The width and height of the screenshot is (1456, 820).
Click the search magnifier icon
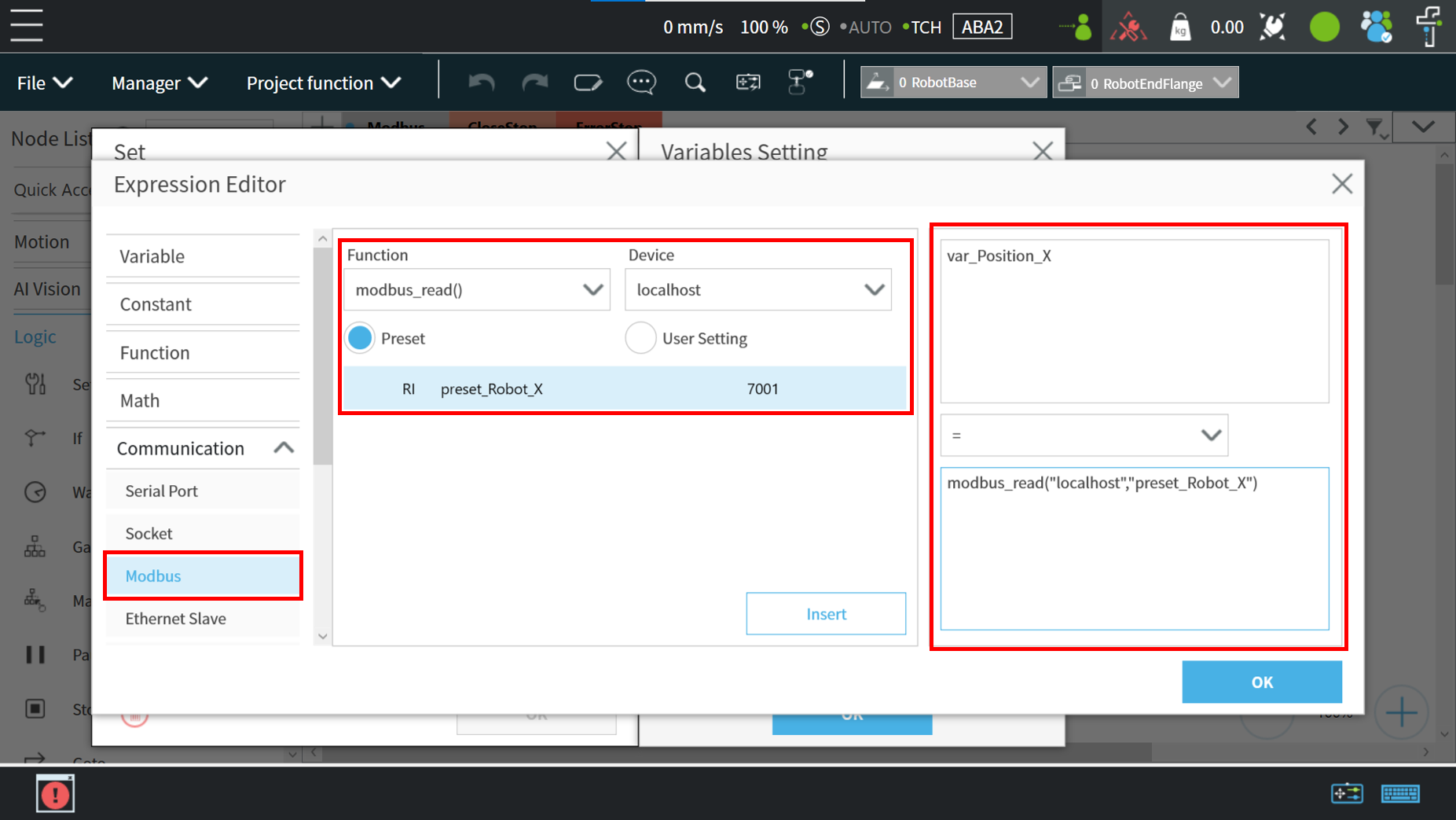[x=695, y=83]
